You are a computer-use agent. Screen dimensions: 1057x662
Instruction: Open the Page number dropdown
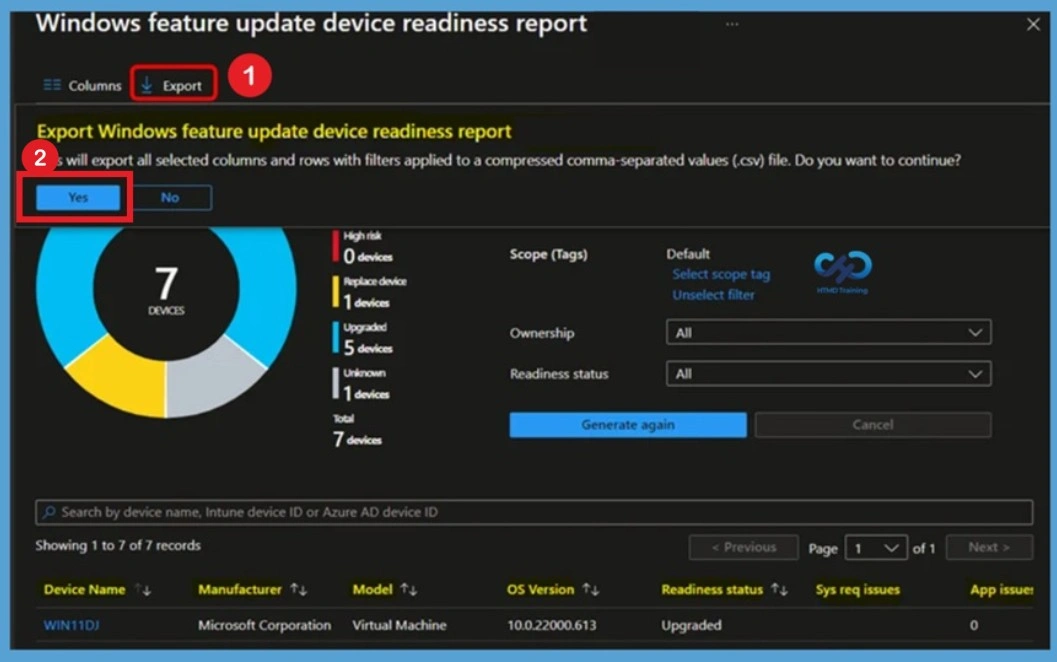point(875,548)
